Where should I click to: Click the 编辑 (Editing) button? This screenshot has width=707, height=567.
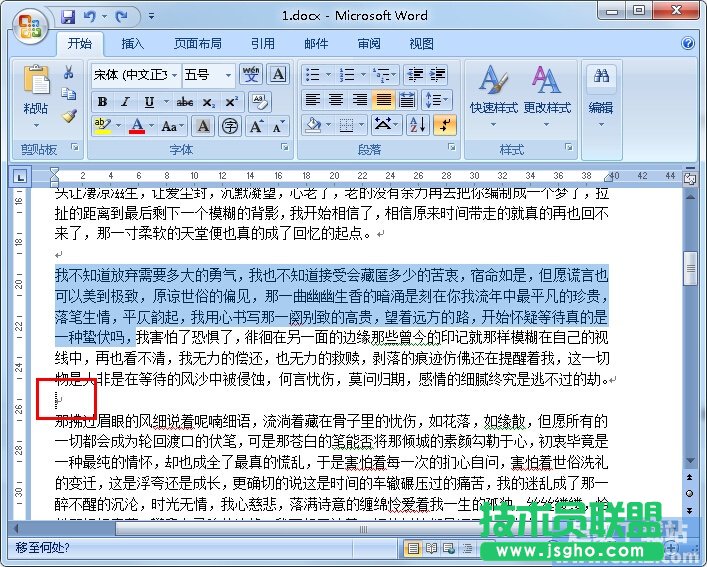tap(600, 93)
